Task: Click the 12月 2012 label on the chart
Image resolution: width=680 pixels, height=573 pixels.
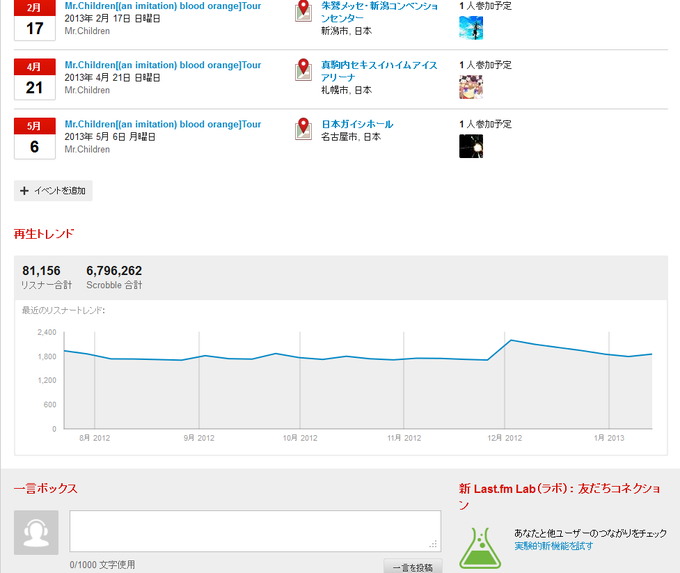Action: point(505,438)
